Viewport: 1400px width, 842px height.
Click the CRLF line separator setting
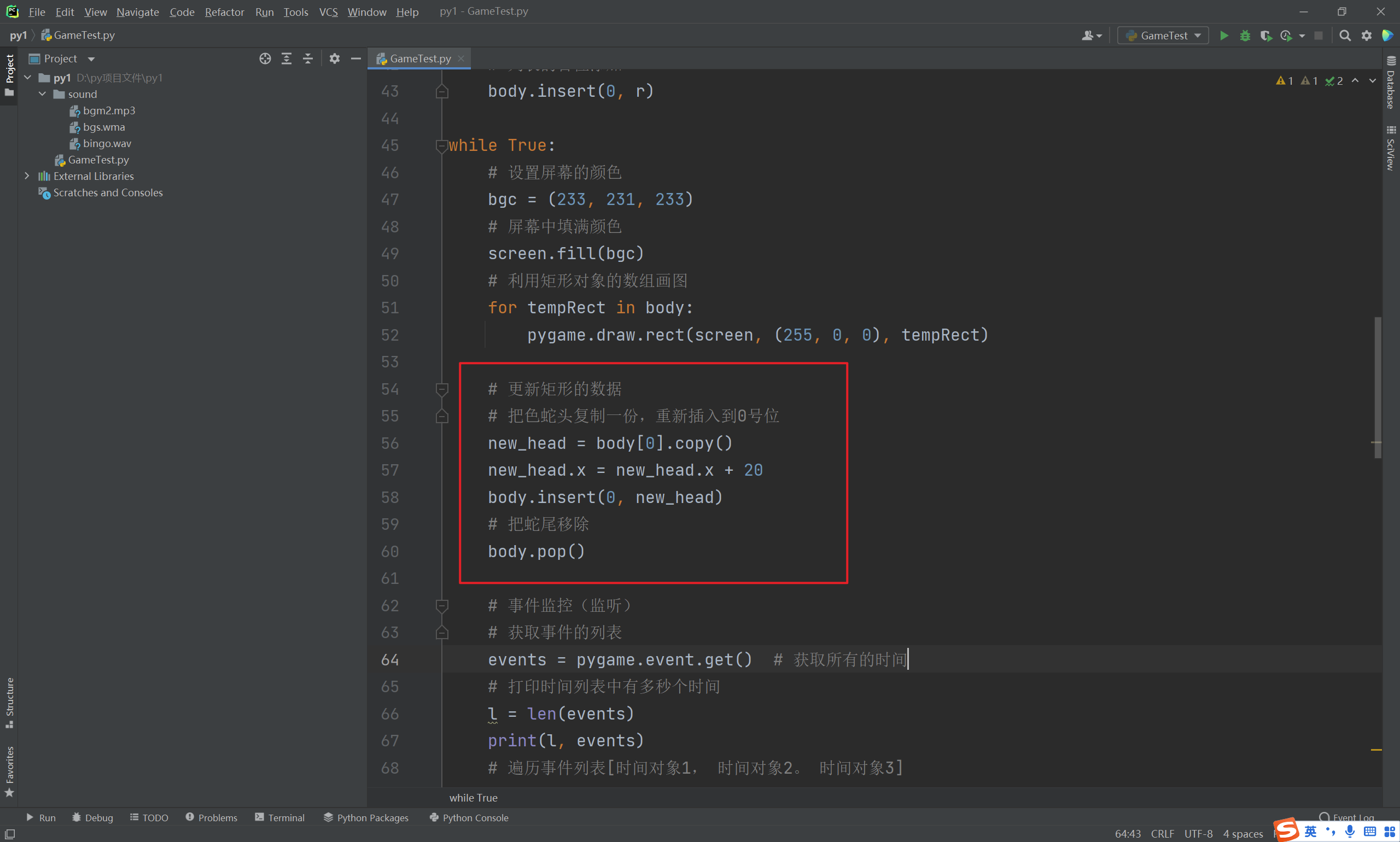[x=1162, y=833]
